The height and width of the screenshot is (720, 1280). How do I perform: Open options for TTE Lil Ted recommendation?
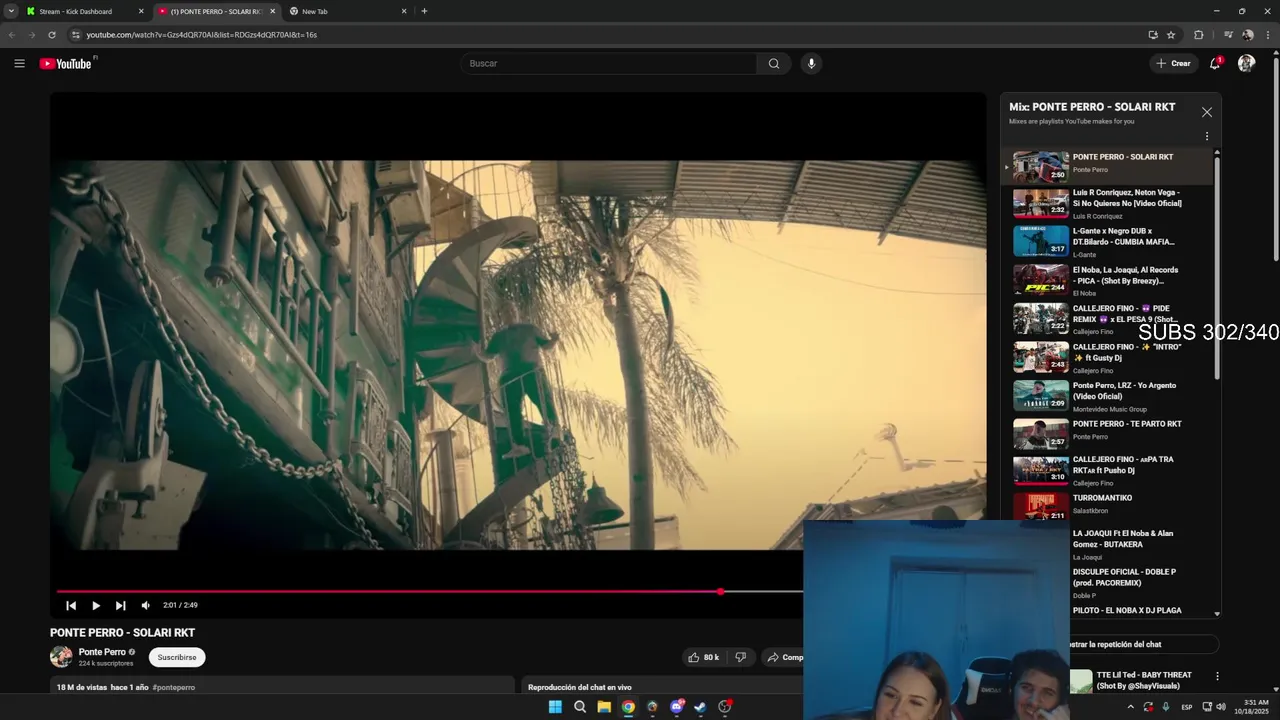coord(1217,676)
